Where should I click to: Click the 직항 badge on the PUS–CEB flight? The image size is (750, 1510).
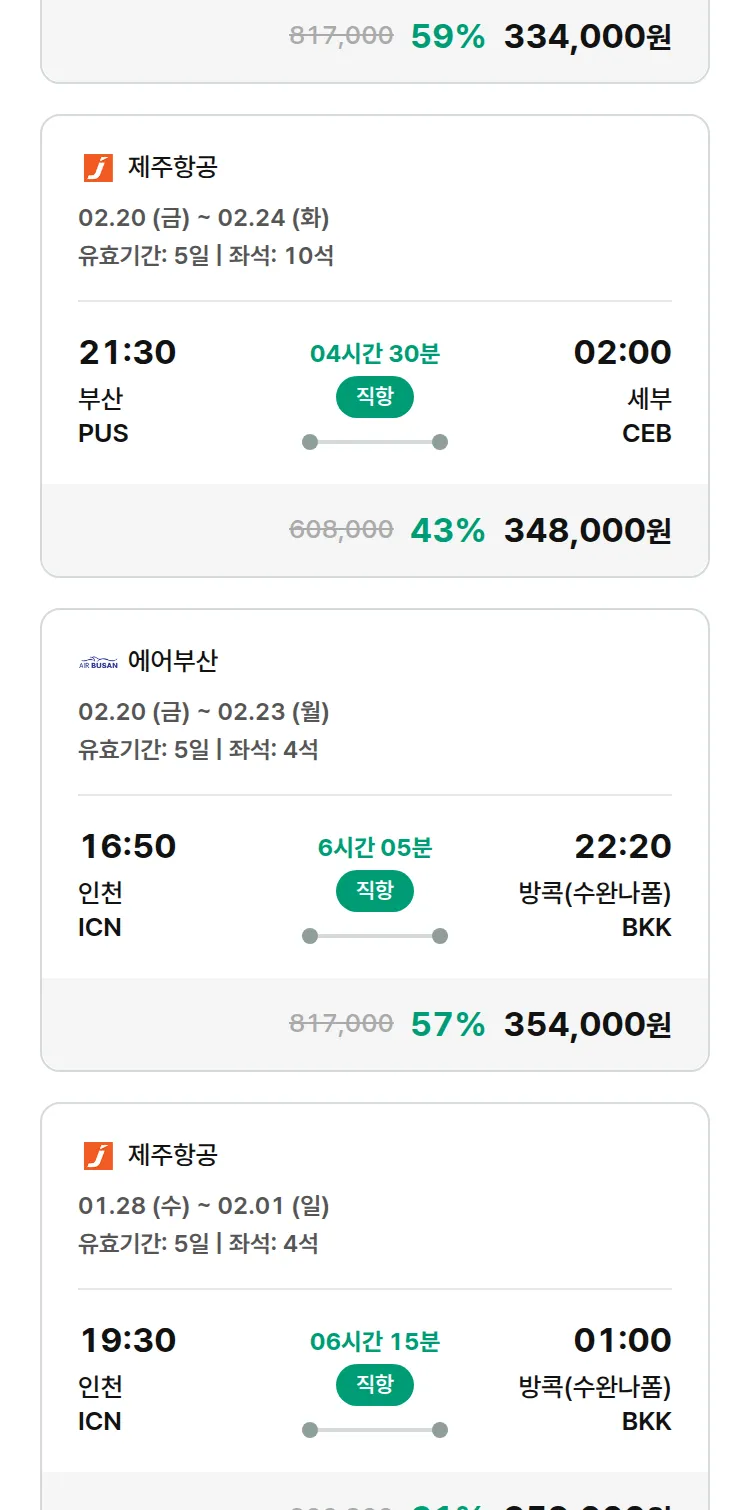[375, 397]
